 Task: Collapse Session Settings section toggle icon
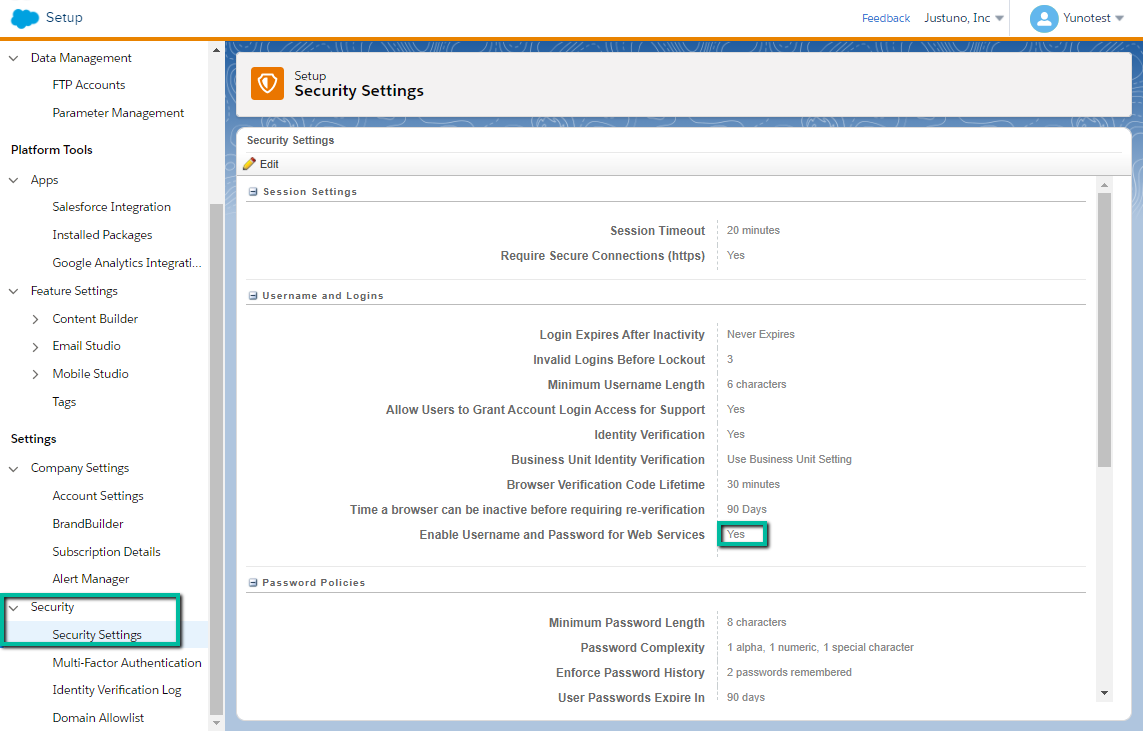(x=253, y=192)
